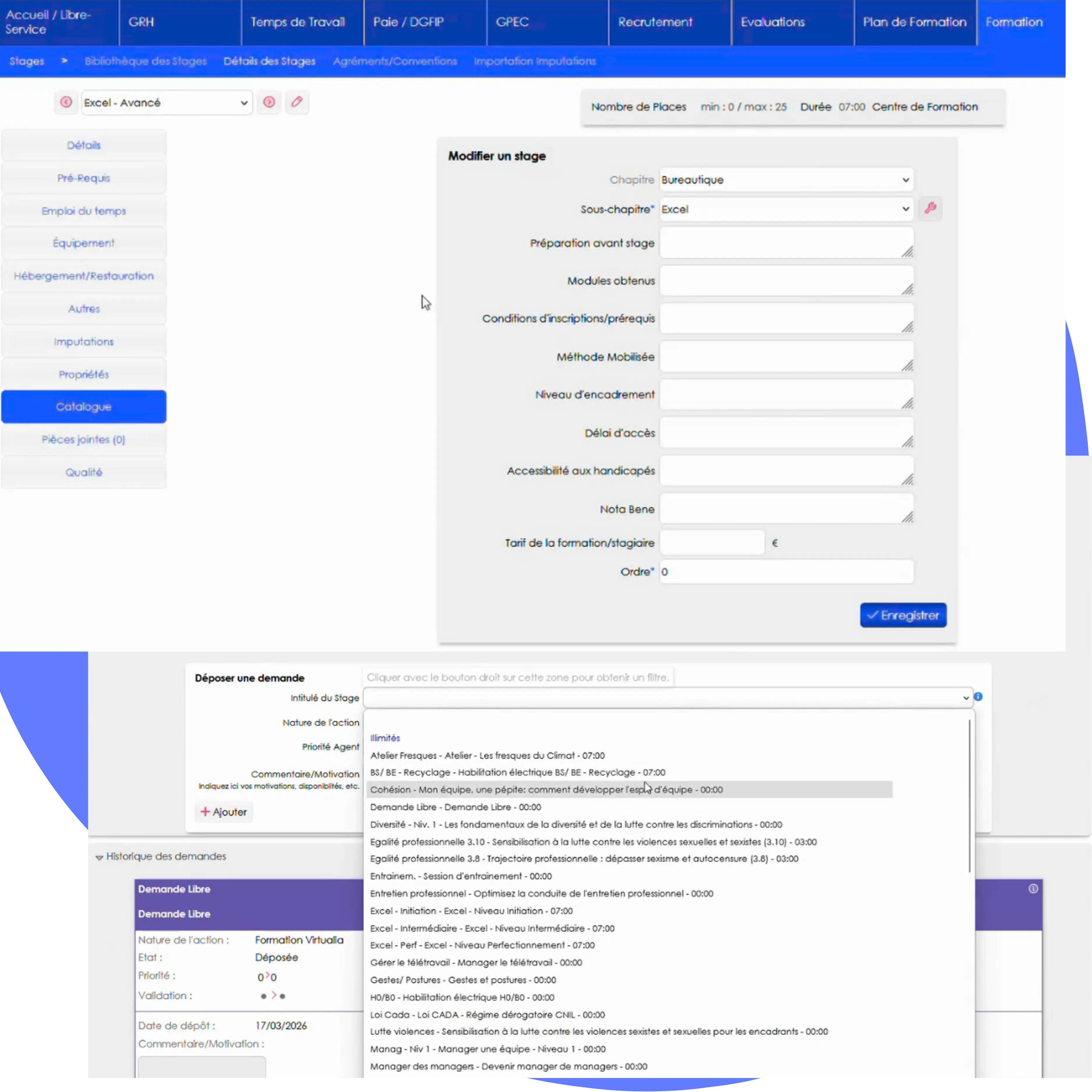The width and height of the screenshot is (1092, 1092).
Task: Select Atelier Fresques - Les fresques du Climat option
Action: 487,756
